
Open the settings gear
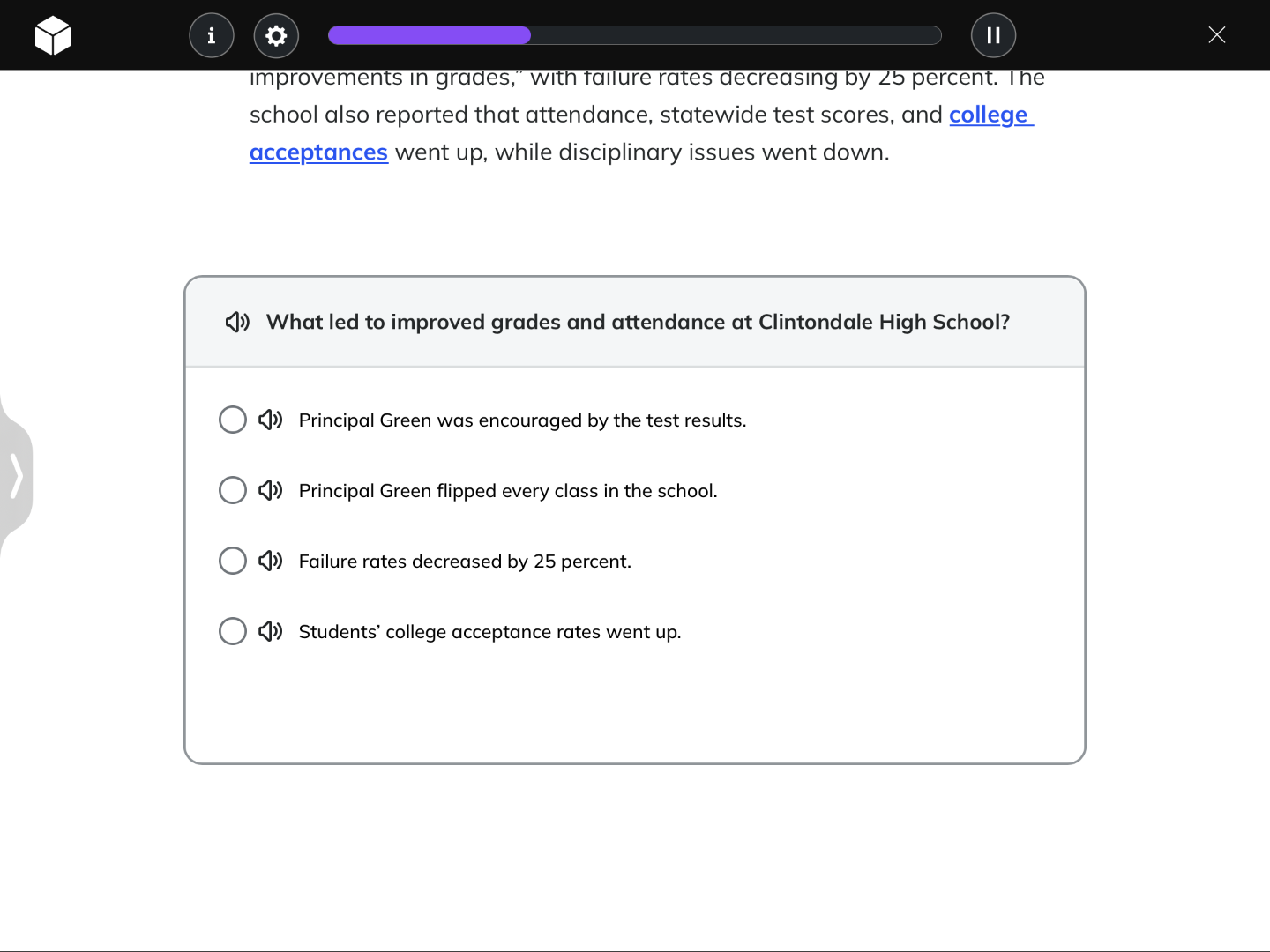276,35
